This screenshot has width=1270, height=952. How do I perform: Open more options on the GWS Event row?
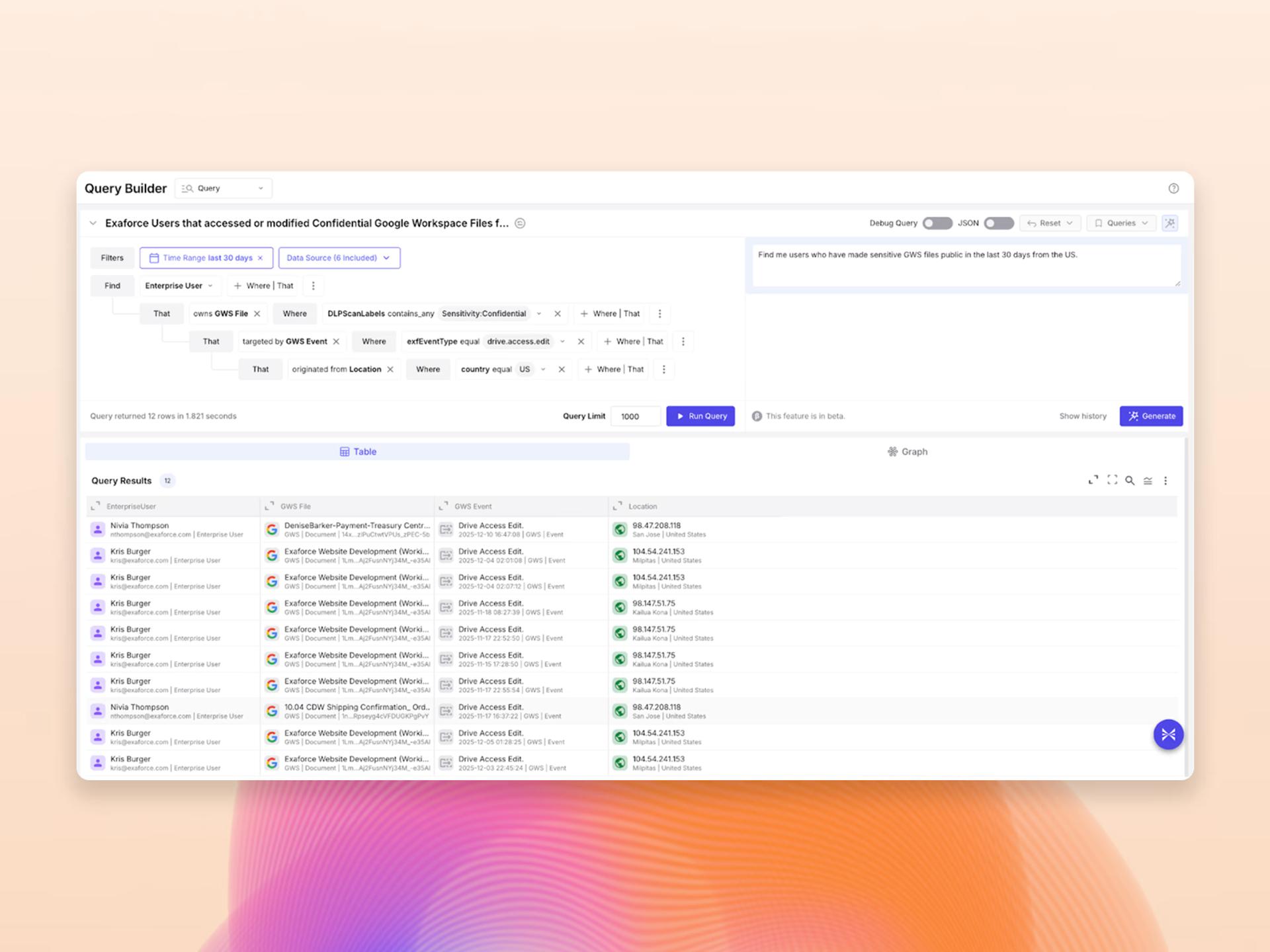(683, 342)
